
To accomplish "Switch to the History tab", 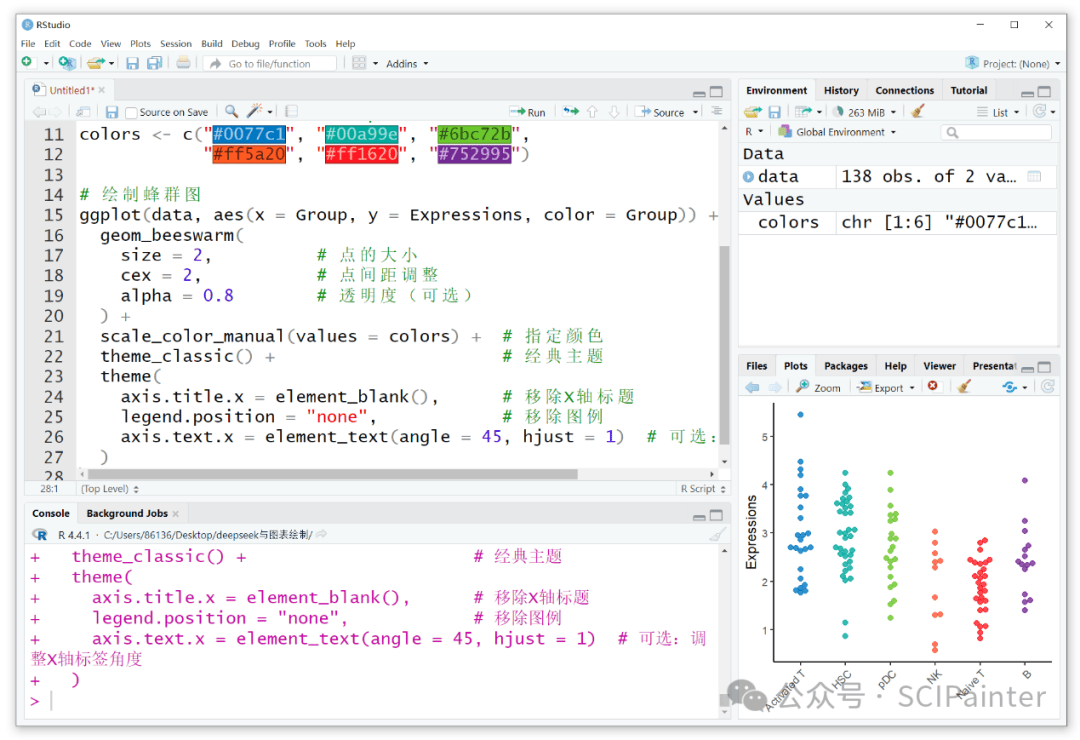I will (841, 90).
